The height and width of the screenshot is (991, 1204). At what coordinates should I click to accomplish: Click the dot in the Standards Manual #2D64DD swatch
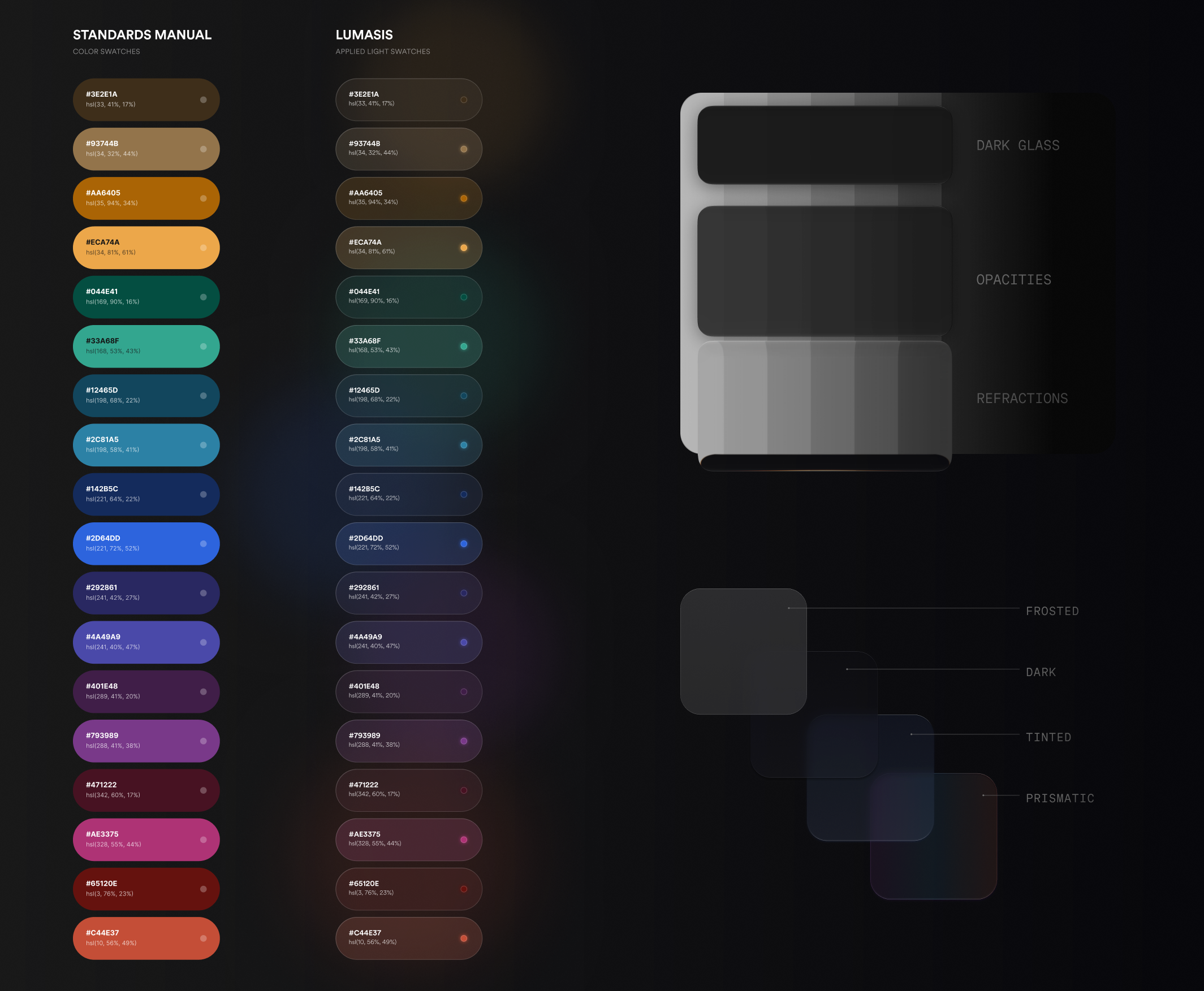[204, 544]
